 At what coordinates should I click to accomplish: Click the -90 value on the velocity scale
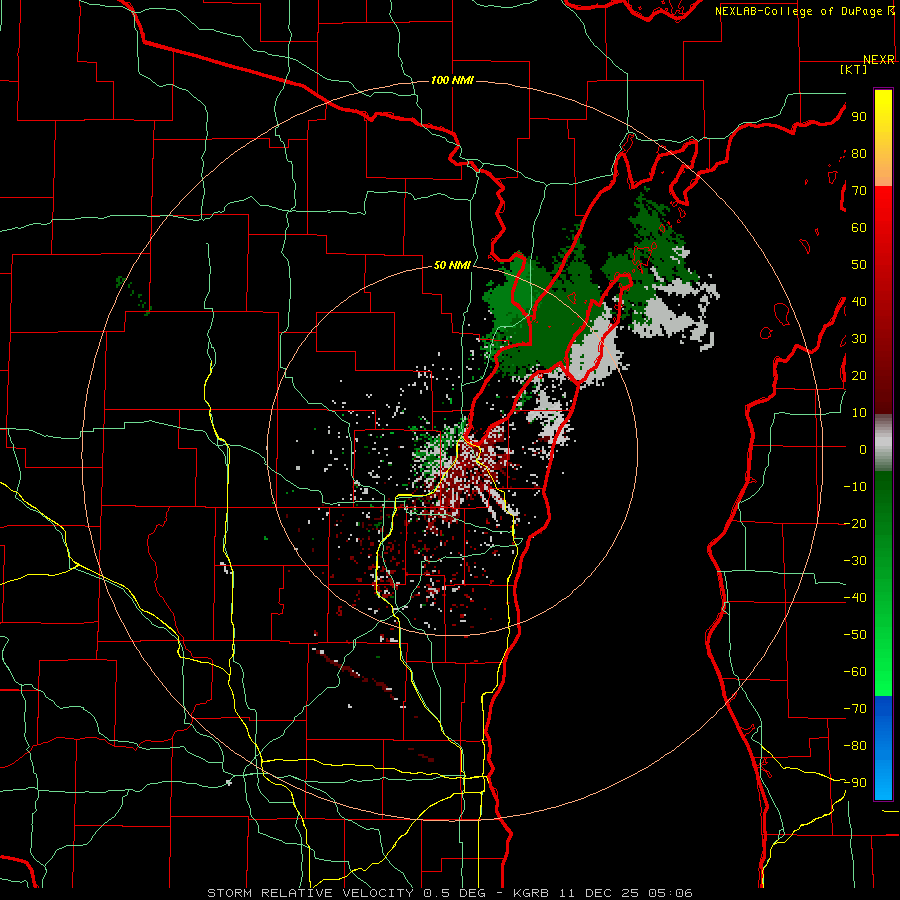855,783
